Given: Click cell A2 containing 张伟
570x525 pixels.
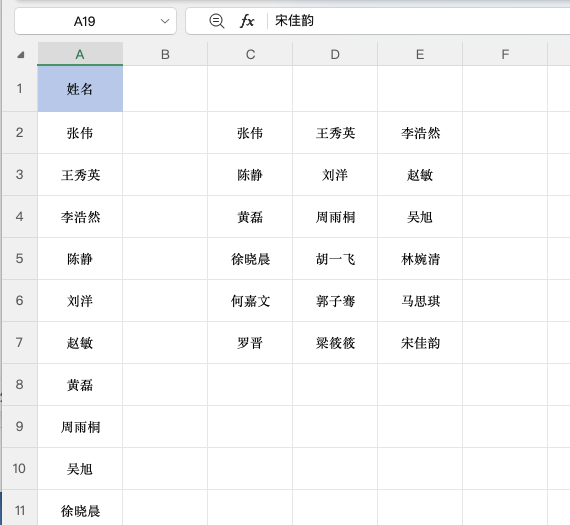Looking at the screenshot, I should [x=80, y=133].
